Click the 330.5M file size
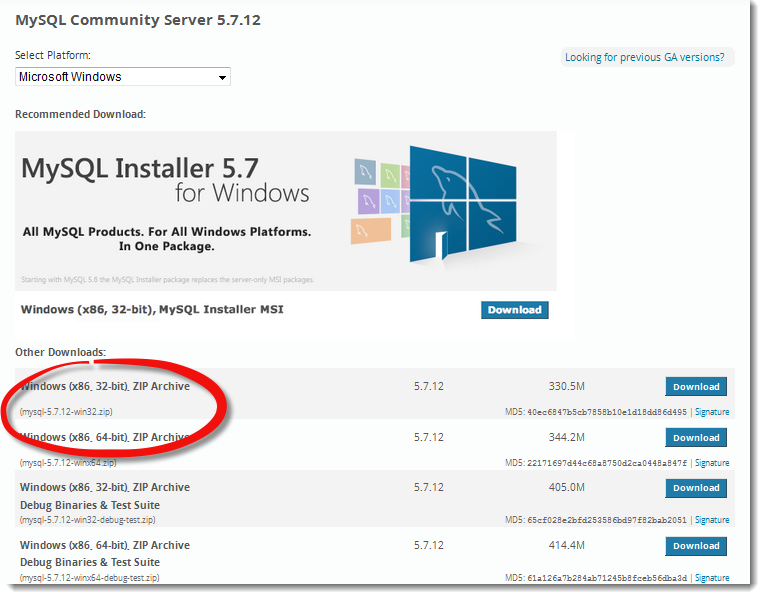765x599 pixels. tap(566, 386)
